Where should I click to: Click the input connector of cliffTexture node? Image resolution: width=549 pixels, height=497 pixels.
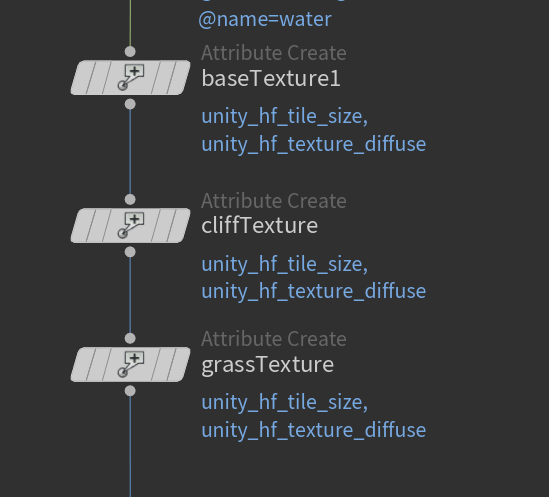pos(130,200)
